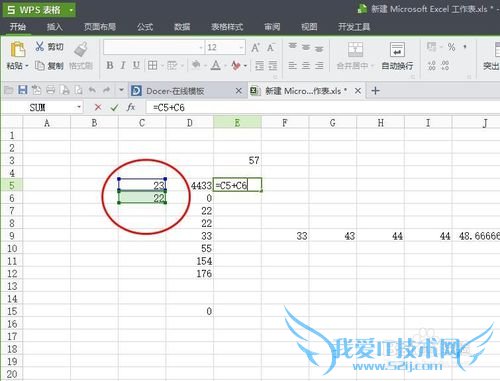Open the Name Box SUM dropdown
The width and height of the screenshot is (500, 381).
79,107
